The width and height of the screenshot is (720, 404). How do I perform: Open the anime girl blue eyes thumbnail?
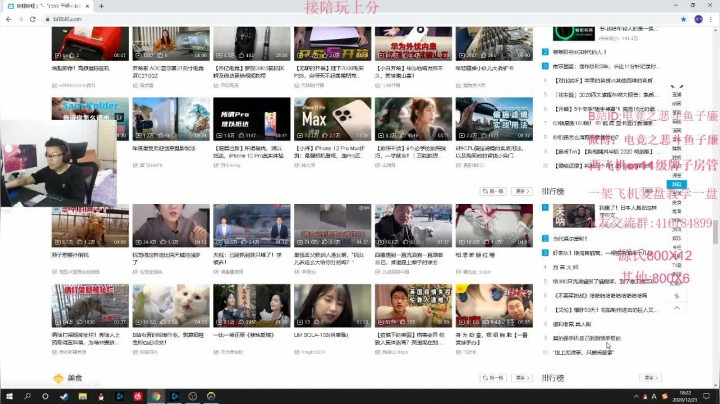coord(494,305)
